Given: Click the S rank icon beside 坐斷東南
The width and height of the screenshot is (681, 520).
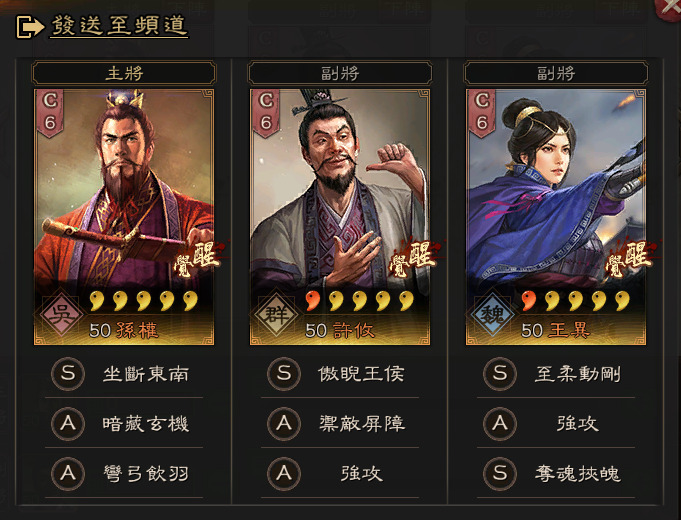Looking at the screenshot, I should 68,374.
